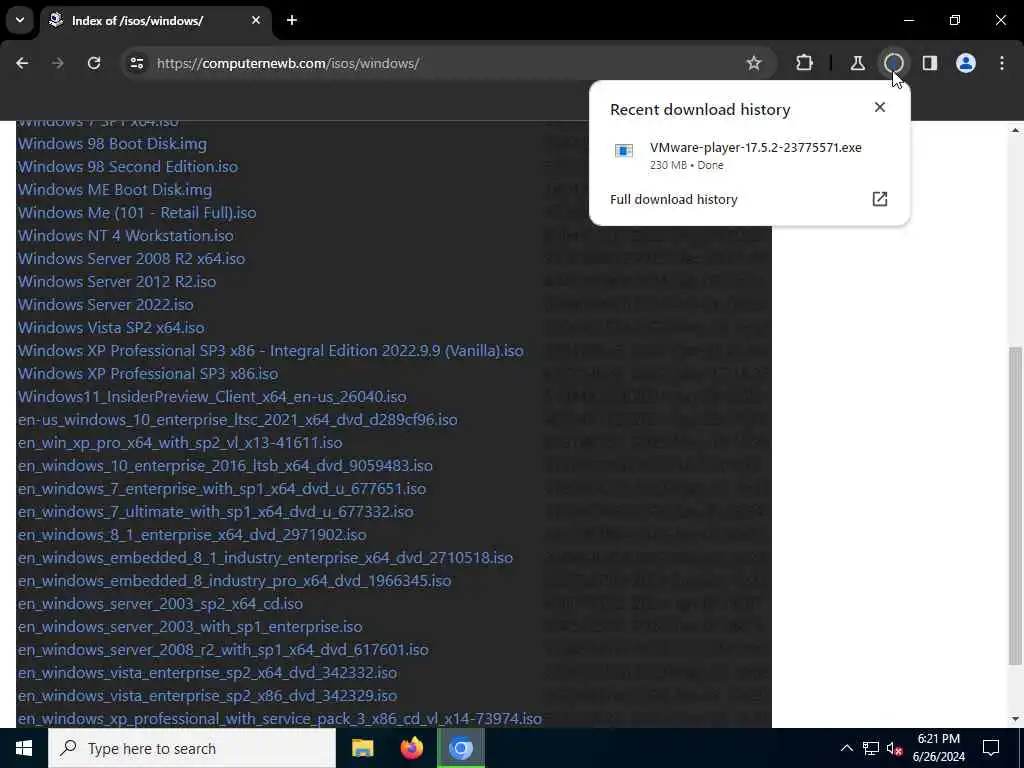Go back to the previous page
This screenshot has width=1024, height=768.
tap(22, 63)
